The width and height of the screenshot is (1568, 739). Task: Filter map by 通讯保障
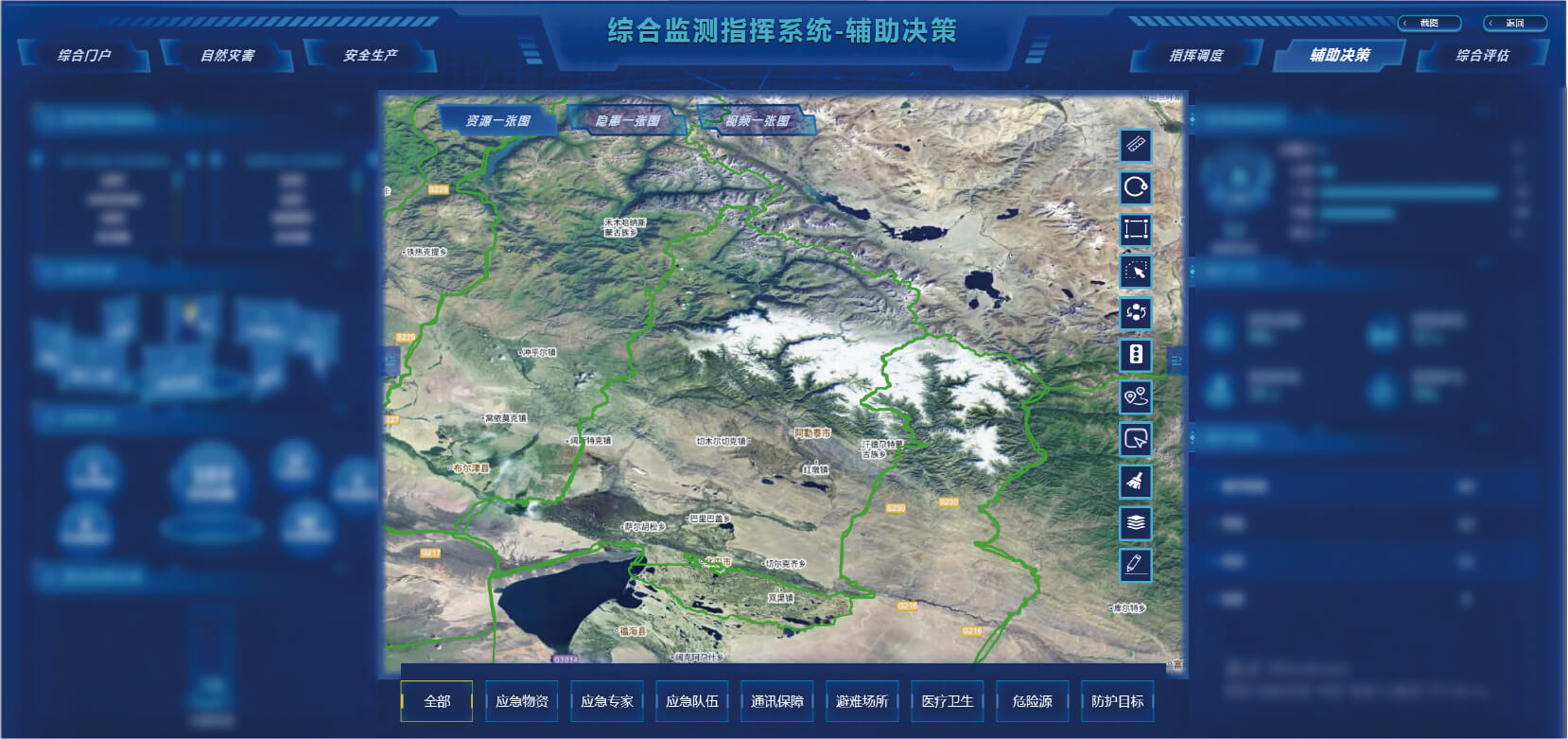[x=777, y=701]
